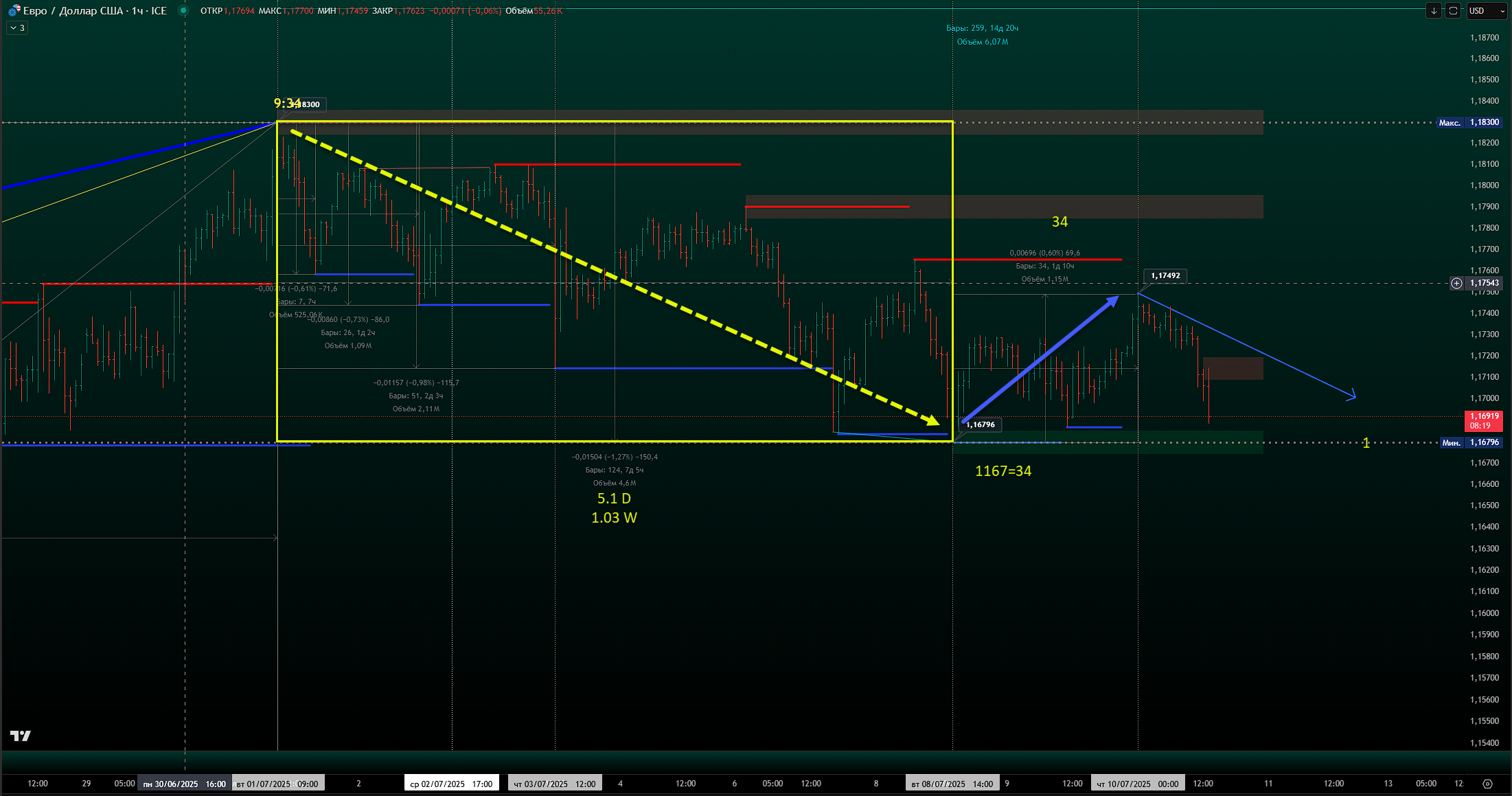Click the green market status dot
1512x796 pixels.
tap(183, 10)
